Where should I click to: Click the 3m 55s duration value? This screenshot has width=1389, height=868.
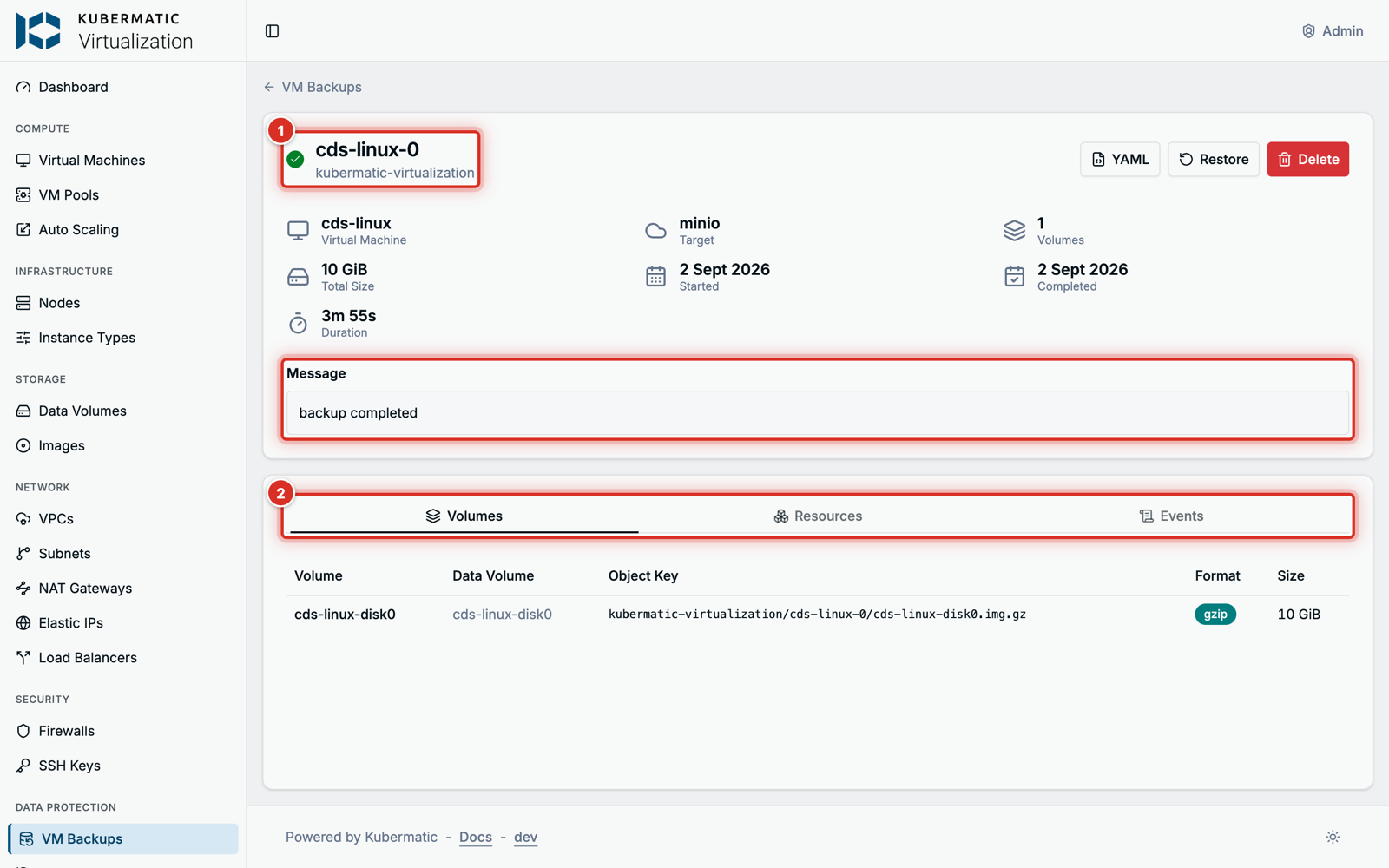(x=348, y=316)
